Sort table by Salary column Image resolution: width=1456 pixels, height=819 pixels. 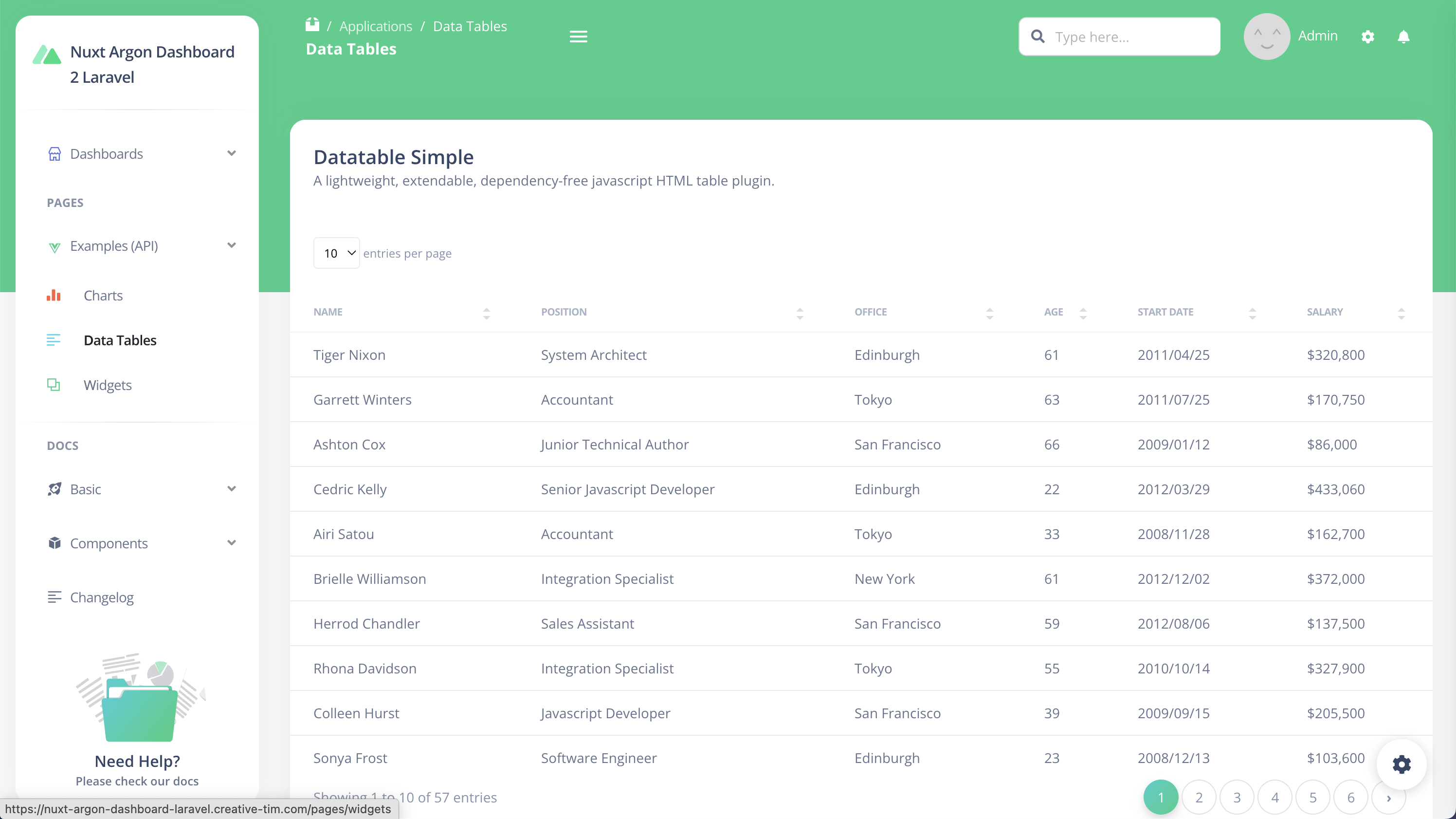(1324, 312)
